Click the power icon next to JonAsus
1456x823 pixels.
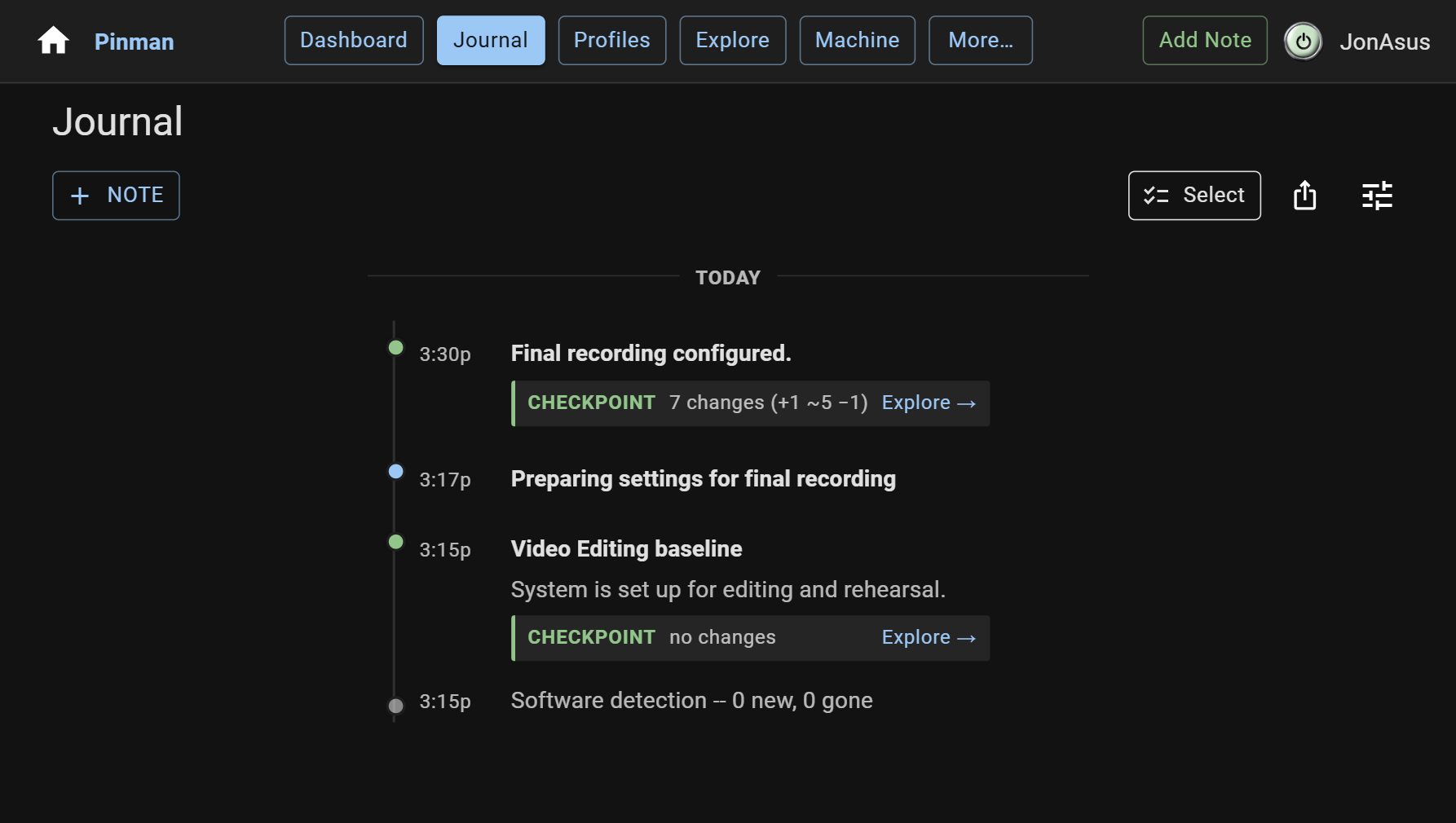pyautogui.click(x=1303, y=42)
